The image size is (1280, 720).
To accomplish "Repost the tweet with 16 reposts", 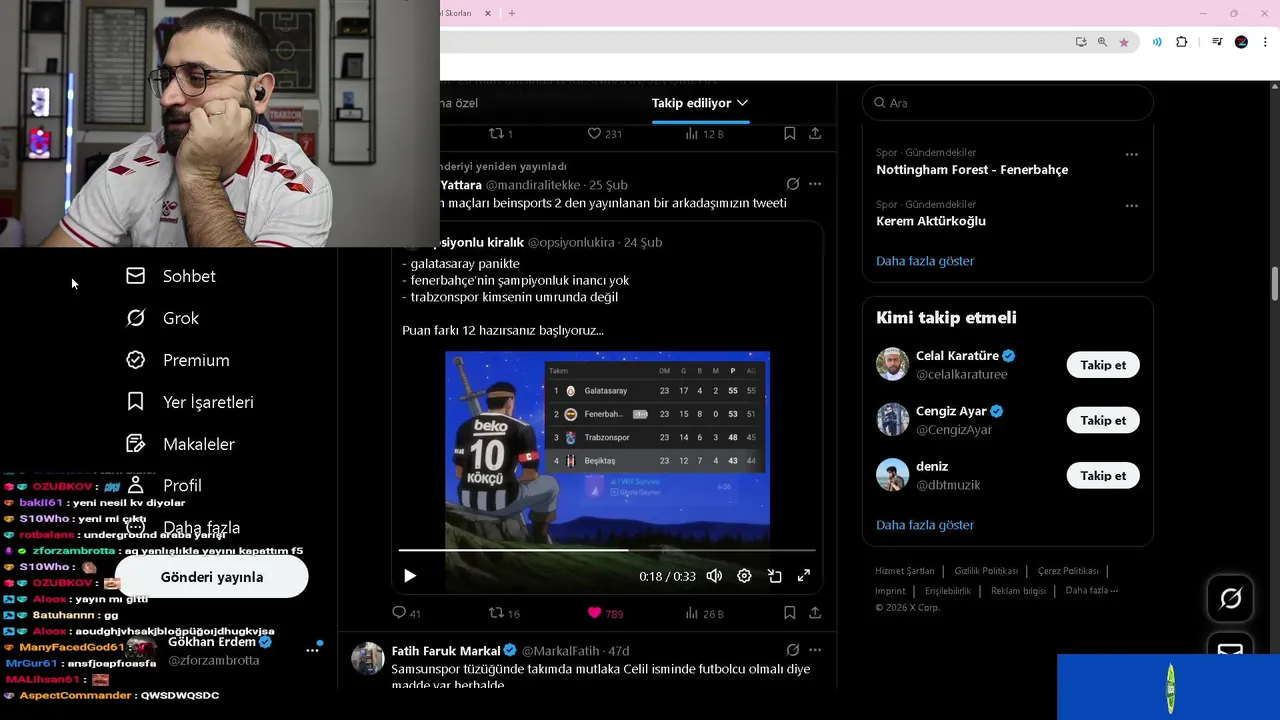I will click(x=504, y=613).
